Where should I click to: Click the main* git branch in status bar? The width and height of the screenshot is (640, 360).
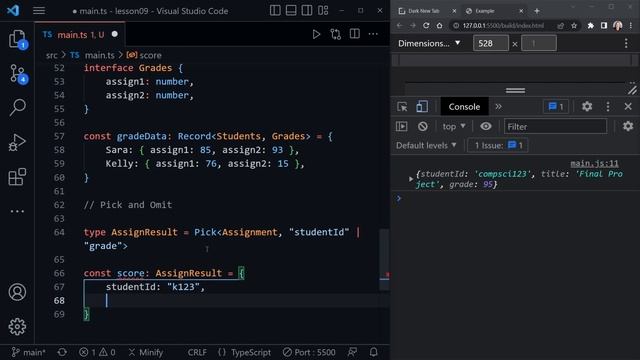(29, 352)
